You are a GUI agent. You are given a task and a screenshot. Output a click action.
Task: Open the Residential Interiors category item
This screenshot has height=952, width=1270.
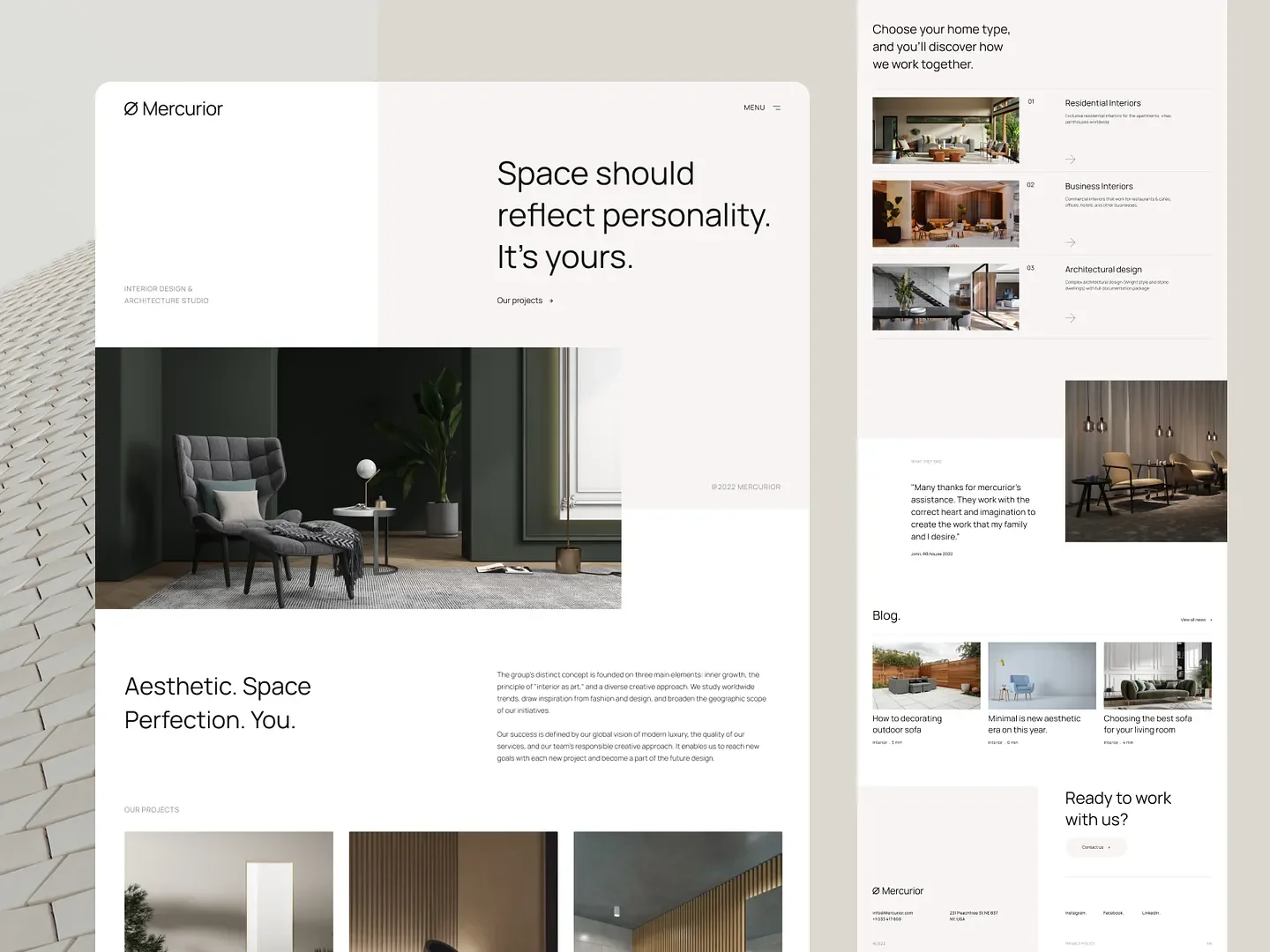coord(1103,103)
